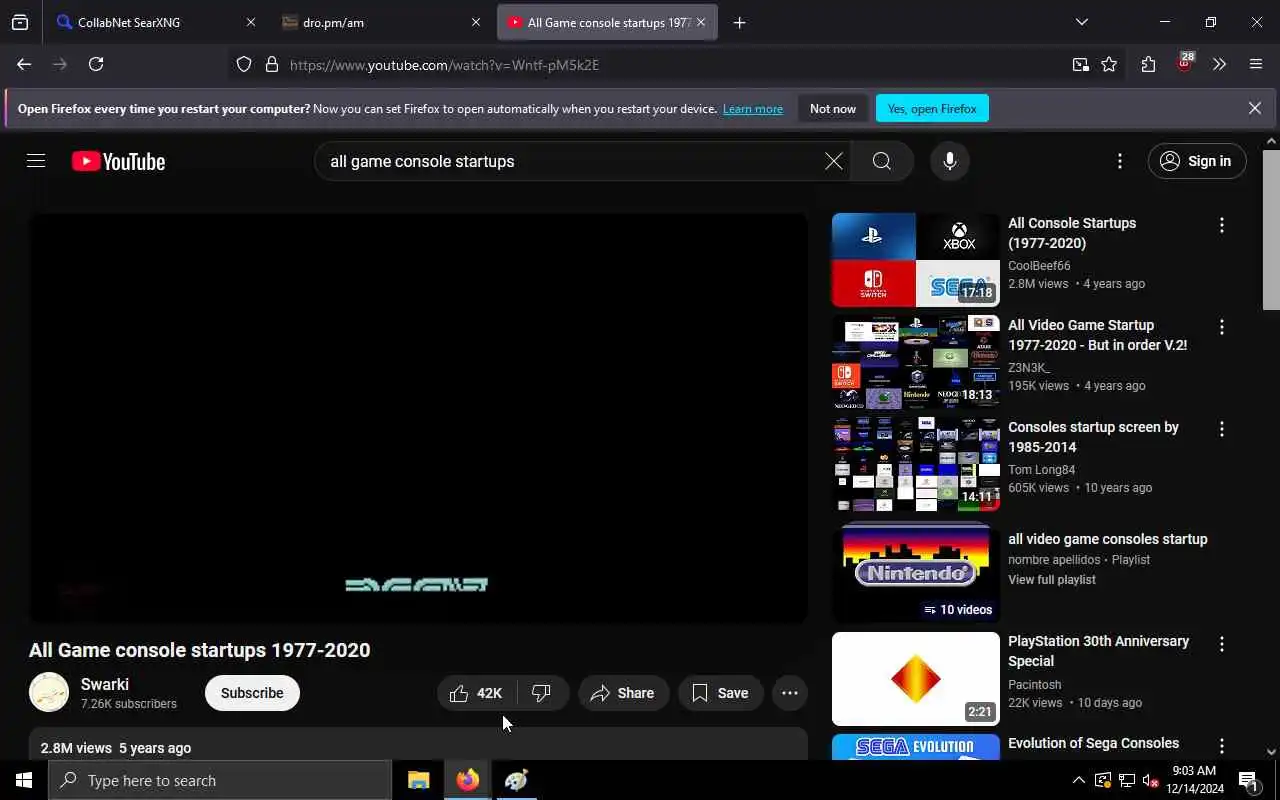Open the Windows notification center

pyautogui.click(x=1249, y=780)
